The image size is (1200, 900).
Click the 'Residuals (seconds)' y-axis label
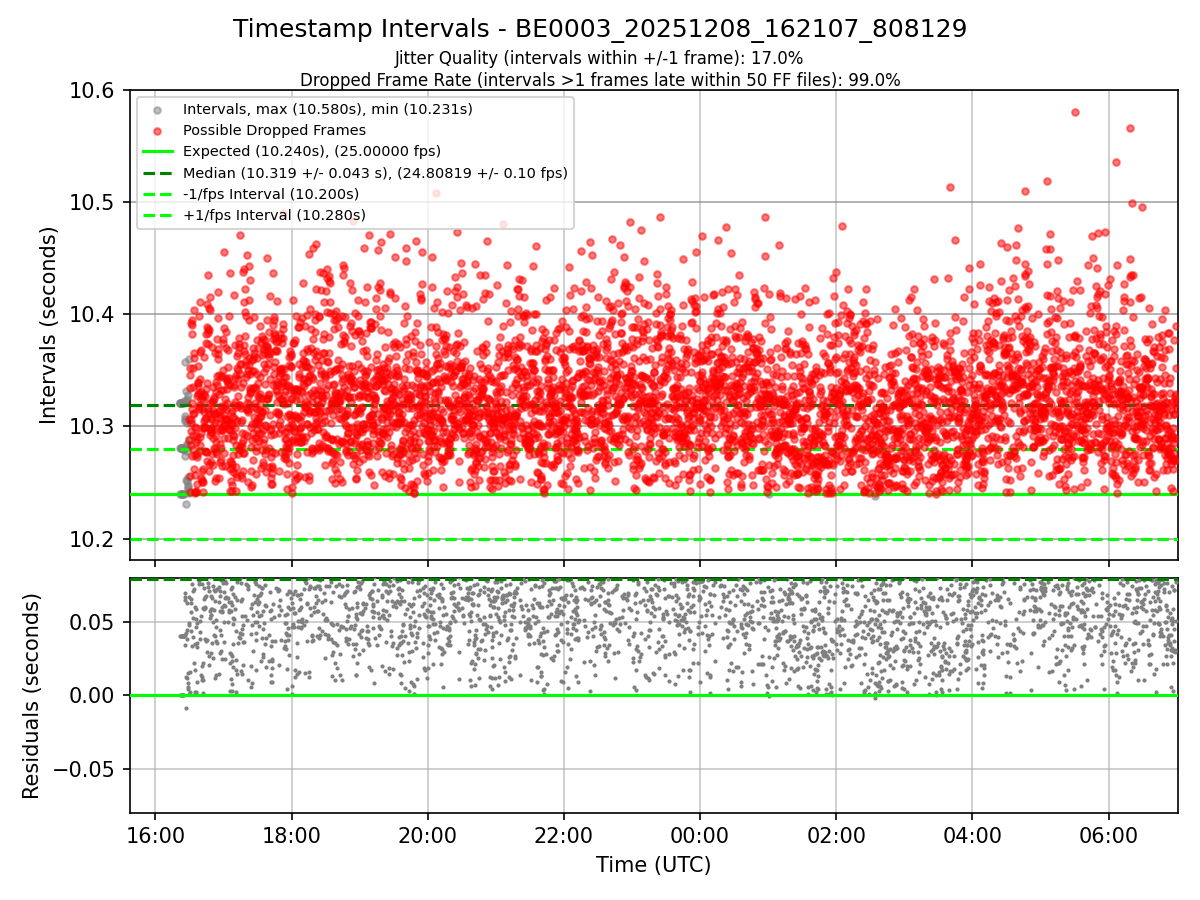pyautogui.click(x=32, y=696)
